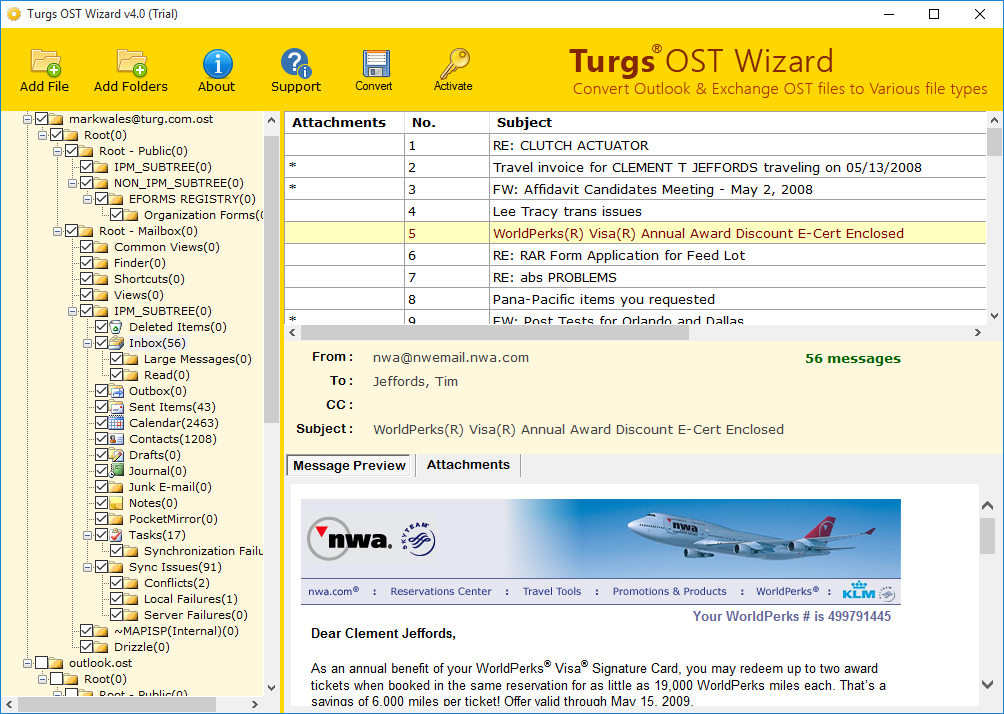Select email 'Lee Tracy trans issues'

pyautogui.click(x=635, y=211)
